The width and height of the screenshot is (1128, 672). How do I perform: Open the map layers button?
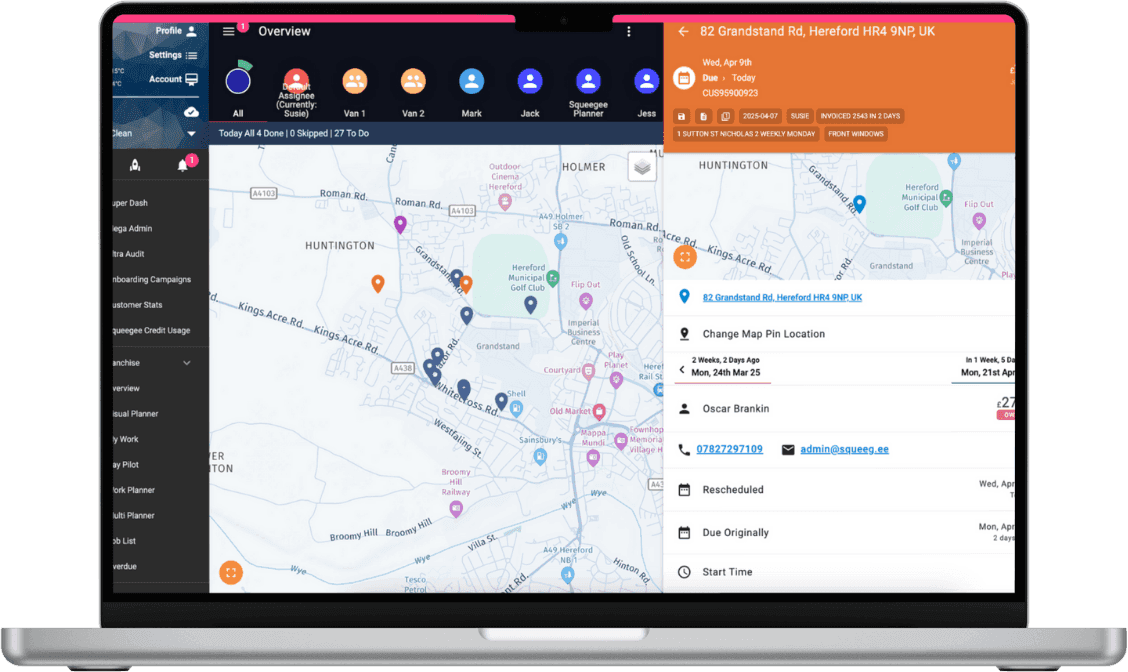tap(642, 167)
